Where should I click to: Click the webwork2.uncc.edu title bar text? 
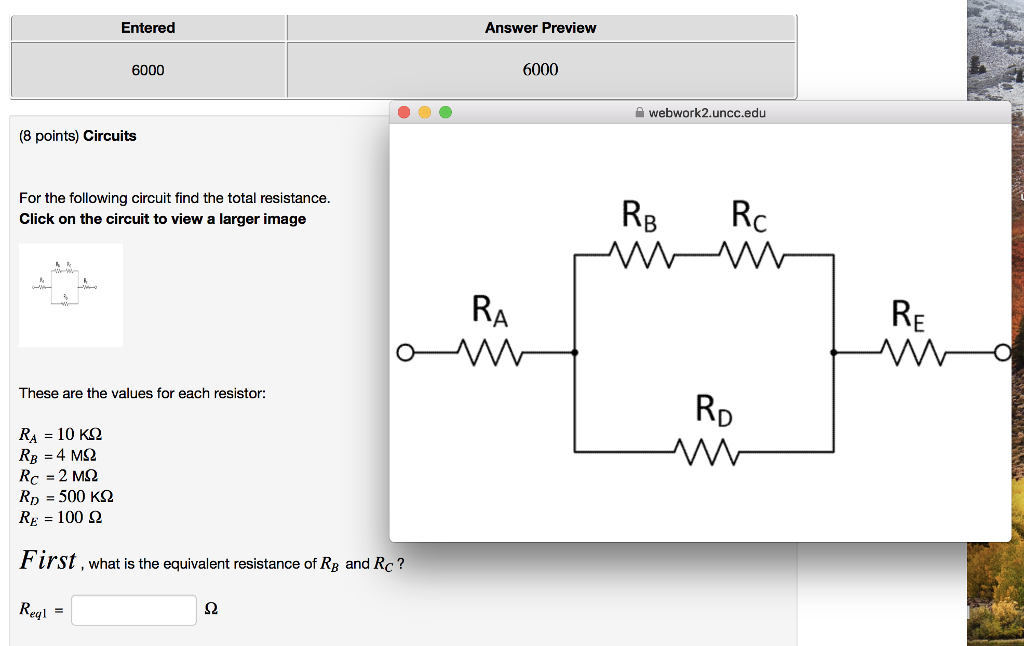[x=705, y=112]
